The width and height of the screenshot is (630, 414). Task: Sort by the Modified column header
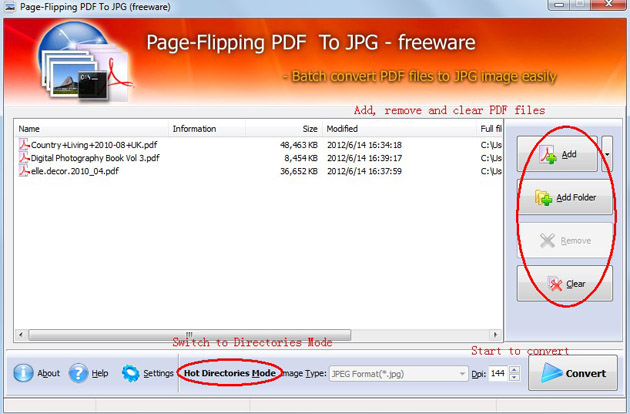[399, 129]
